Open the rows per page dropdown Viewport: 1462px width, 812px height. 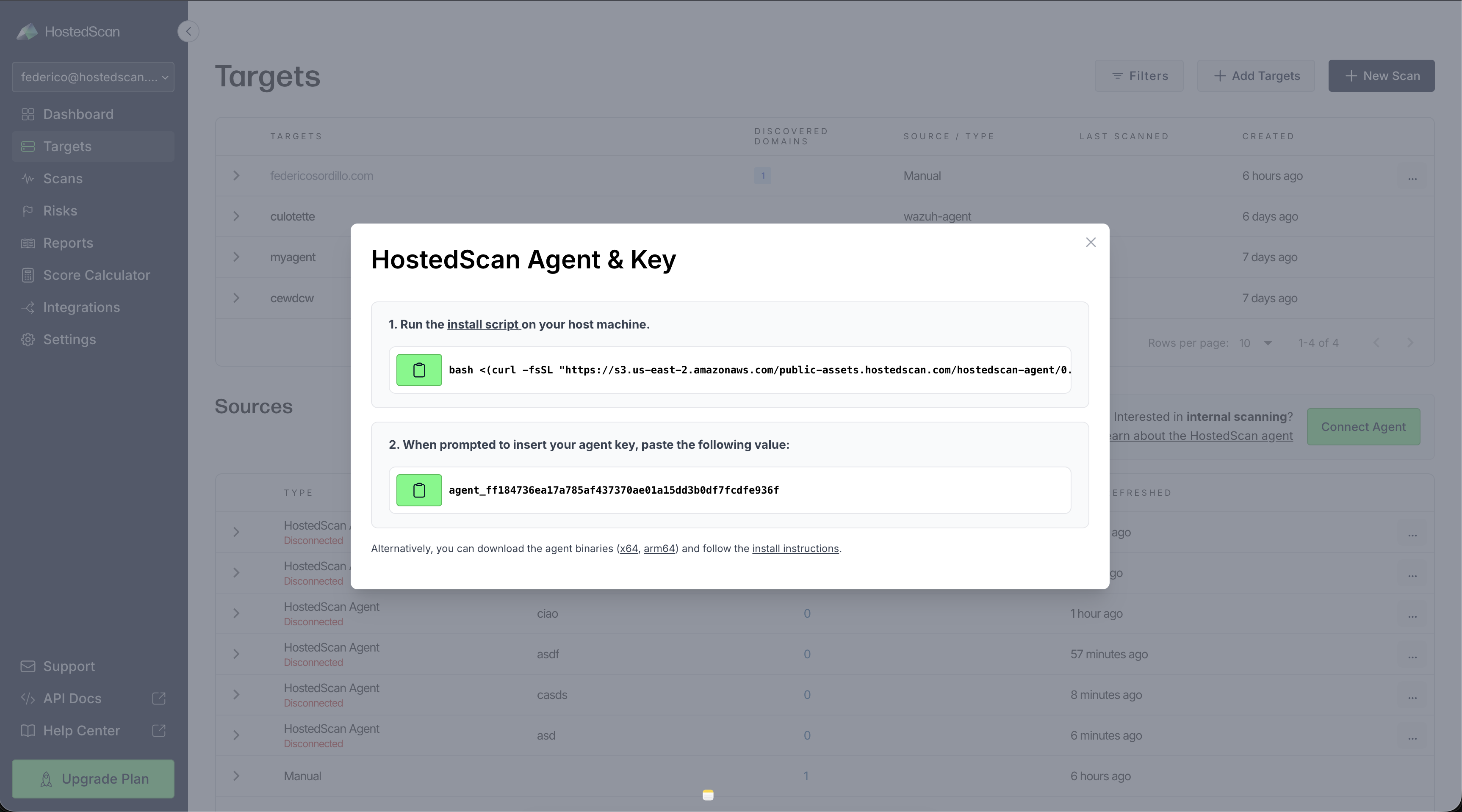coord(1255,343)
